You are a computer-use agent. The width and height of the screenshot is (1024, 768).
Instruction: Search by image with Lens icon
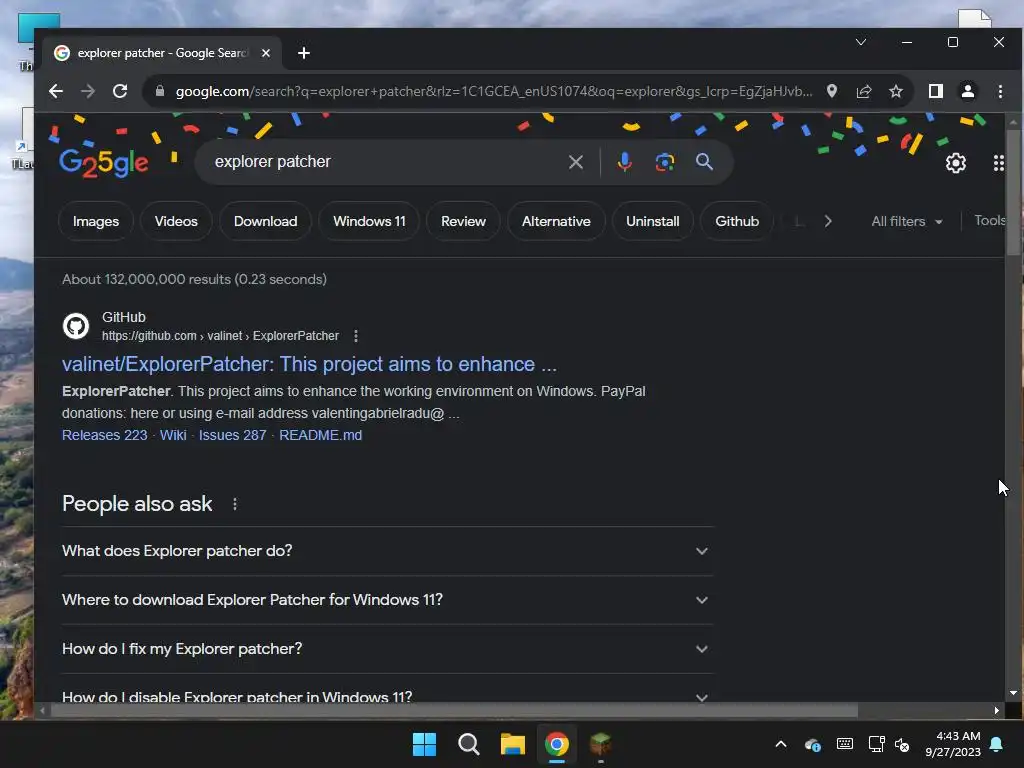(x=664, y=162)
